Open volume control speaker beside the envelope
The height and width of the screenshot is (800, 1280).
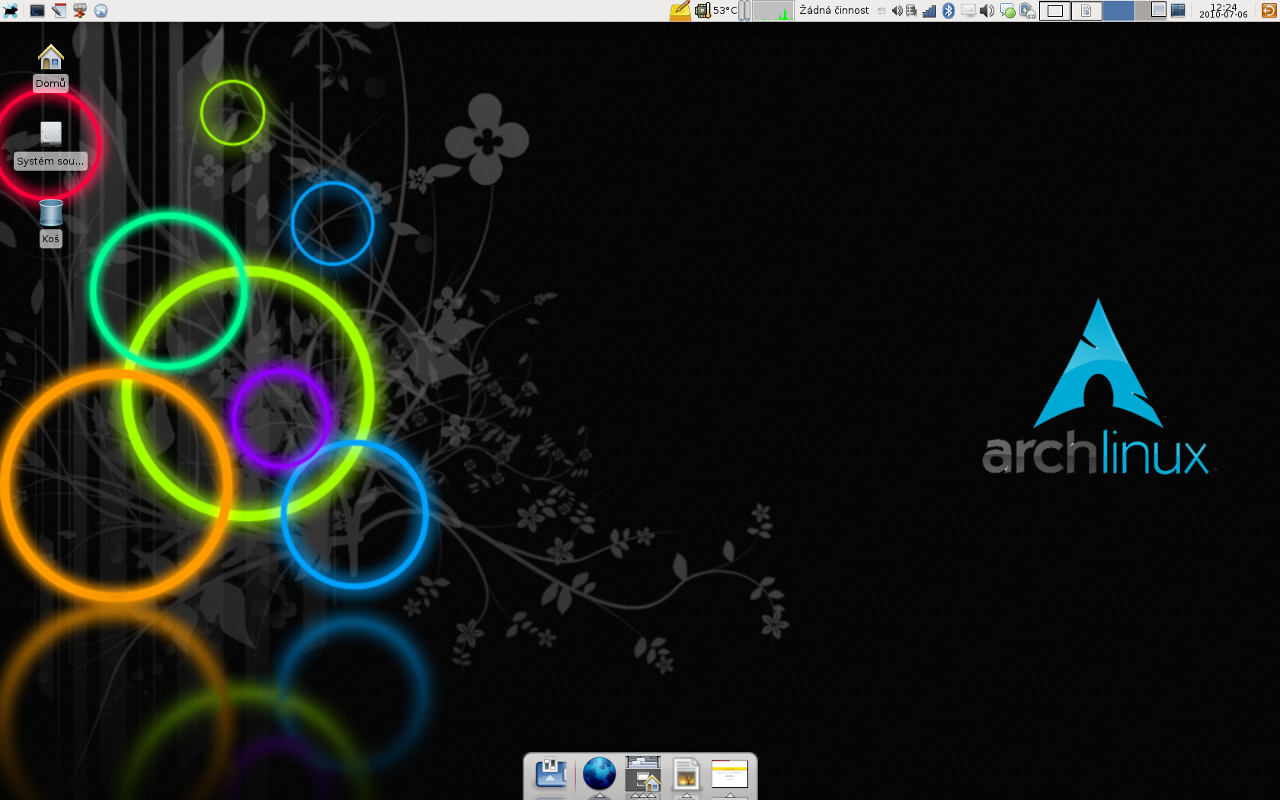(x=987, y=10)
